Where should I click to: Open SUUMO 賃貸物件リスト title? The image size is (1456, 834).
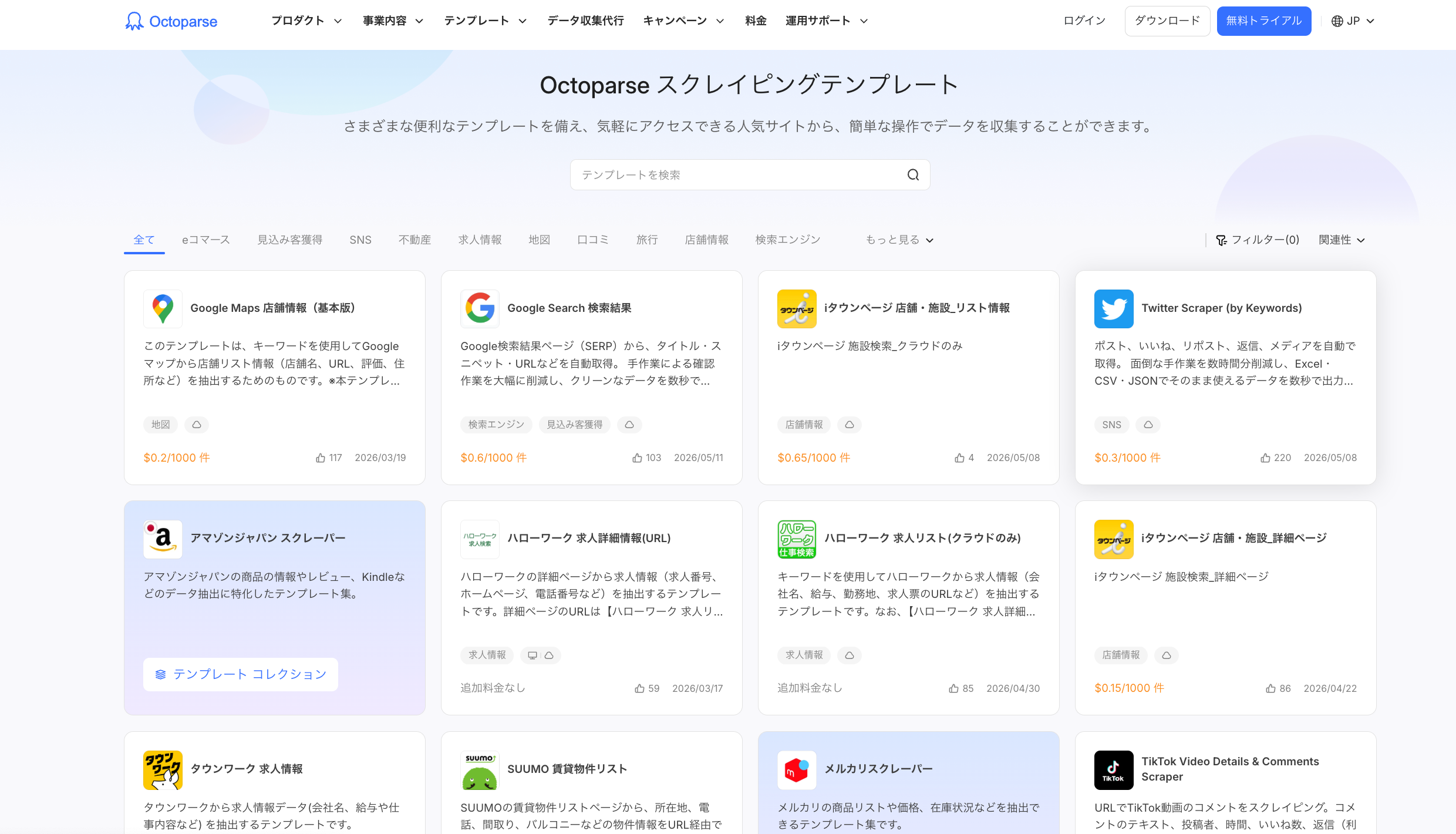(567, 769)
